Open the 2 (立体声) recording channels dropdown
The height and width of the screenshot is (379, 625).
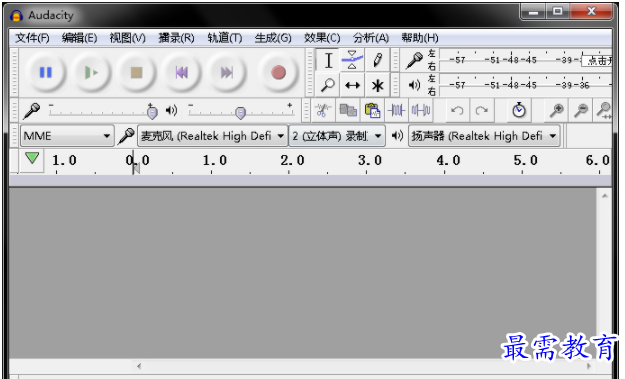[x=337, y=136]
